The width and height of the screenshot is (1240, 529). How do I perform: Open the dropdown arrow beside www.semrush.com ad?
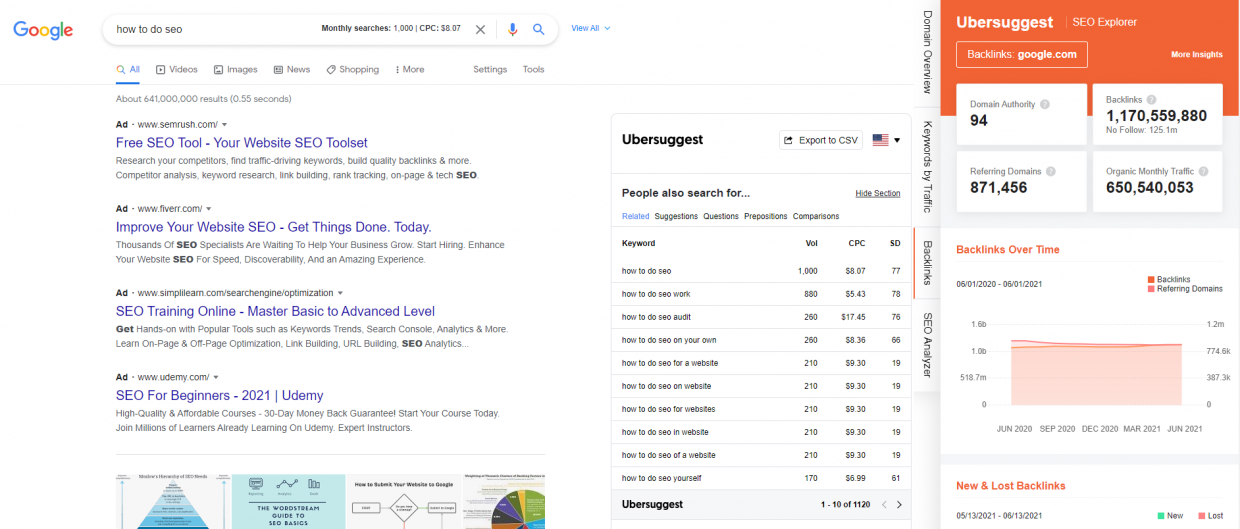(x=225, y=125)
